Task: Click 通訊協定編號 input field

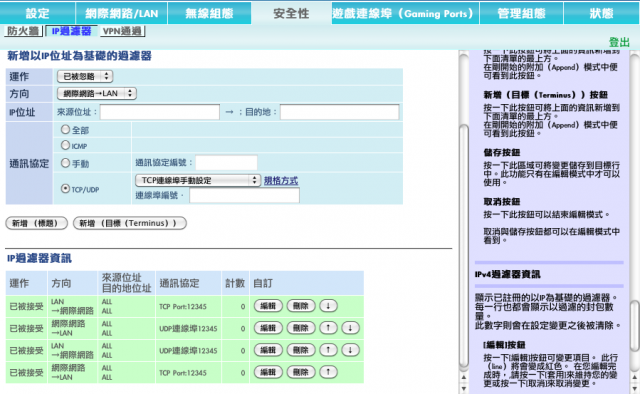Action: 227,162
